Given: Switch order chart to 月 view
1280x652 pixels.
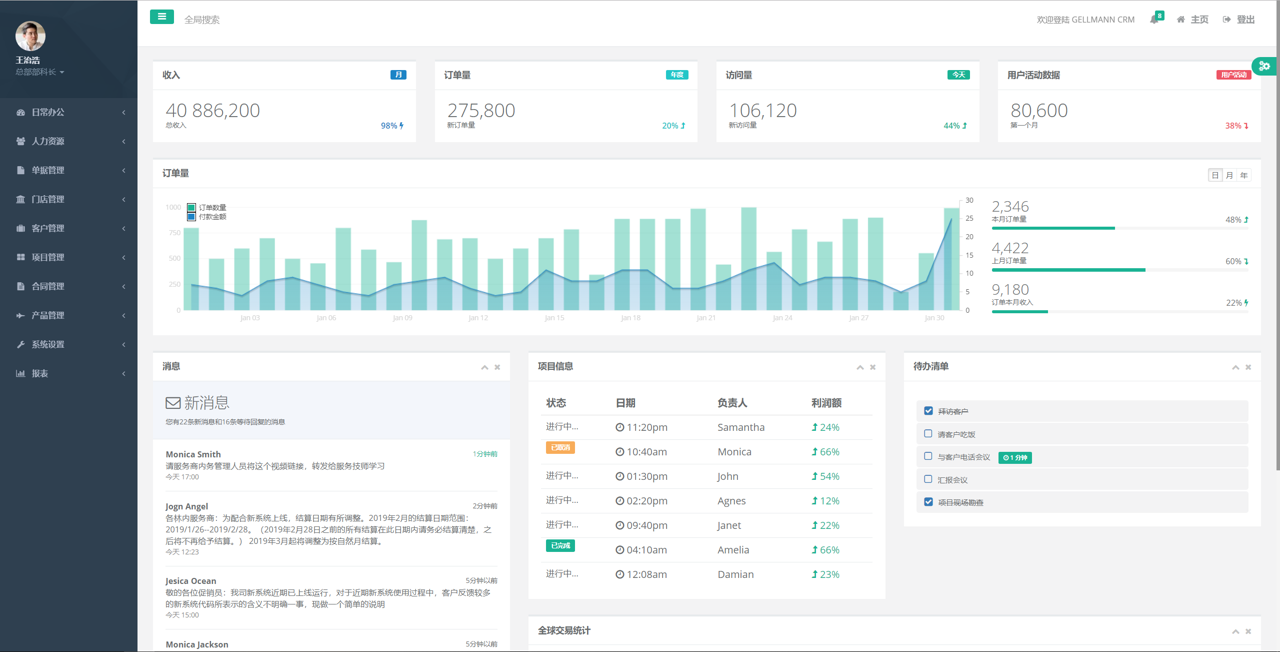Looking at the screenshot, I should pos(1230,176).
